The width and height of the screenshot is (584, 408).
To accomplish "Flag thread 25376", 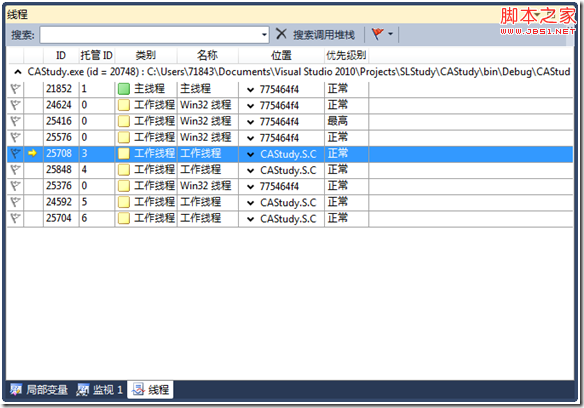I will coord(15,186).
